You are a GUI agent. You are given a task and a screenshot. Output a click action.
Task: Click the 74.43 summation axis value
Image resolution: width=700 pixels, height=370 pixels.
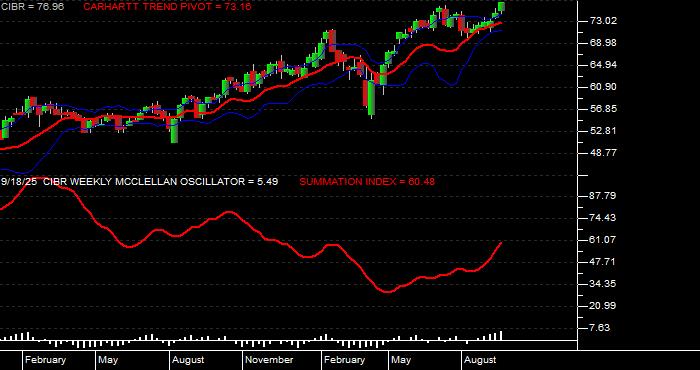pos(603,218)
